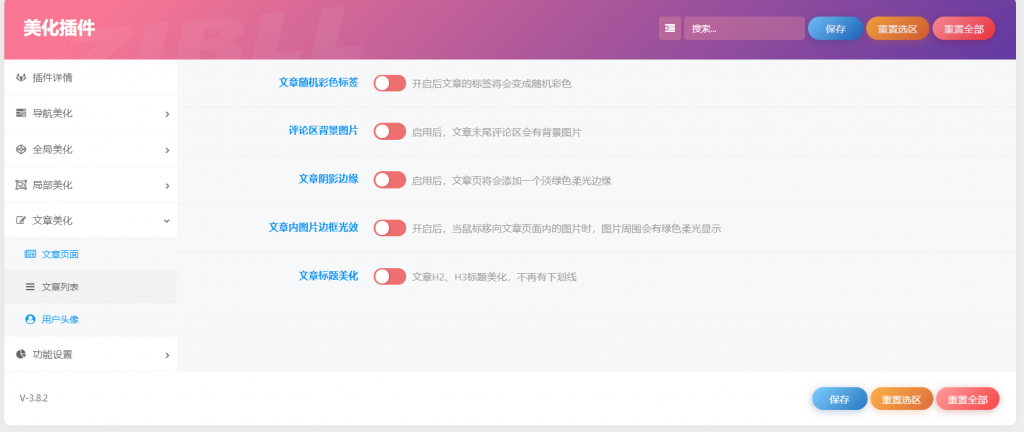
Task: Click the top 重置选区 button
Action: [897, 29]
